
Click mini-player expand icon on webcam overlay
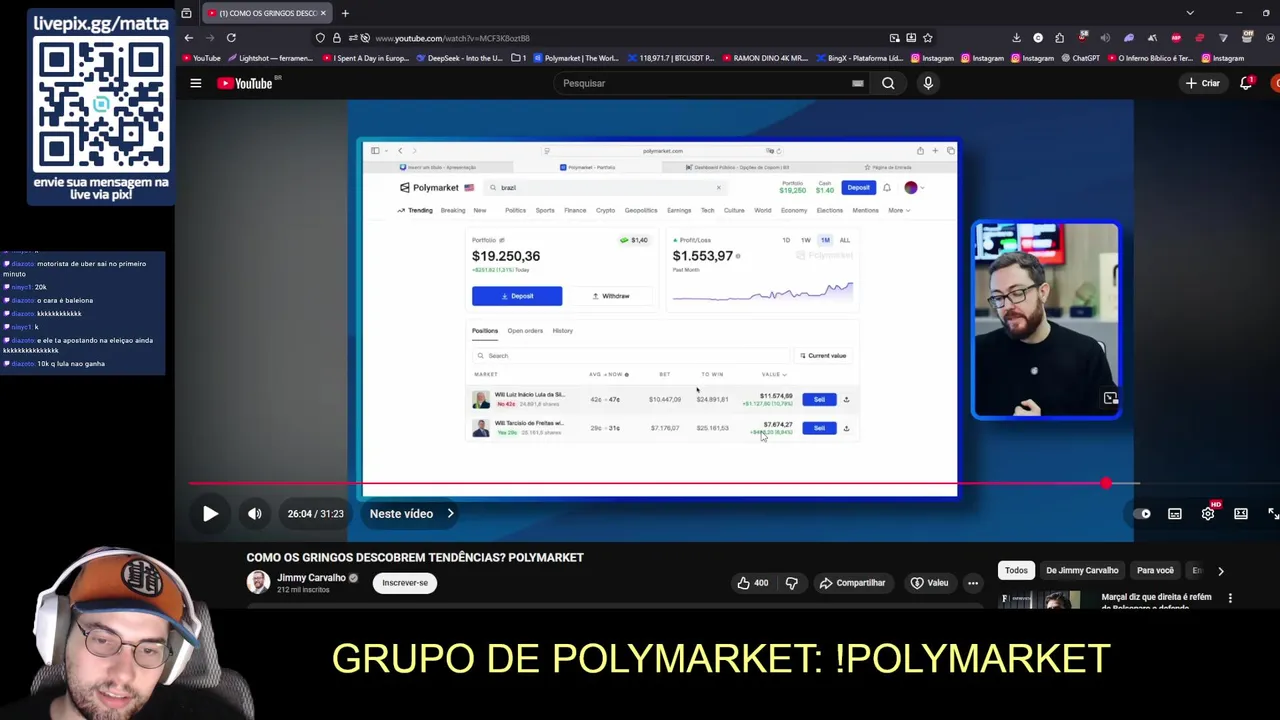click(1110, 398)
